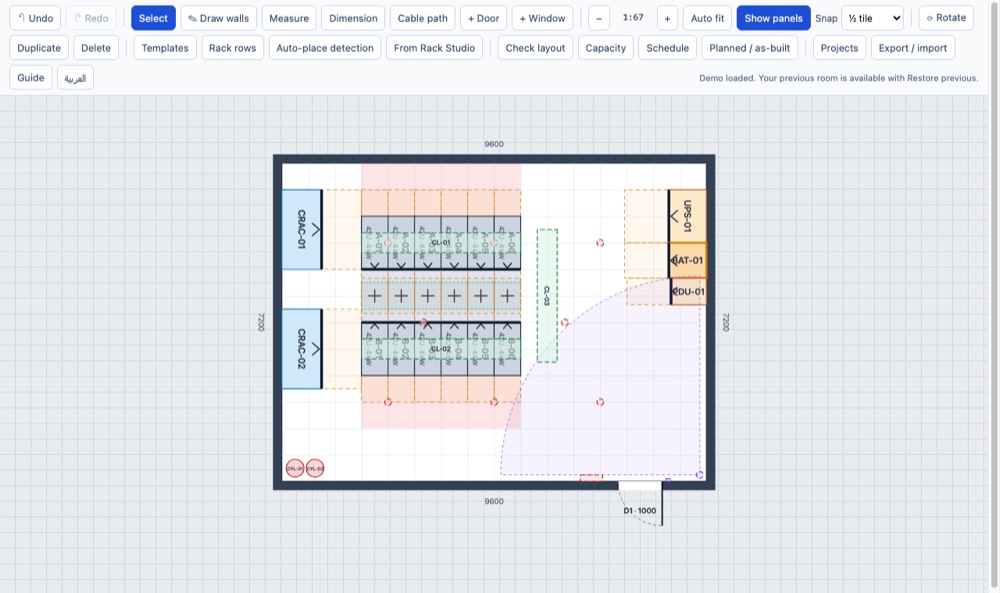Click the red detector marker below rack B-01

388,402
